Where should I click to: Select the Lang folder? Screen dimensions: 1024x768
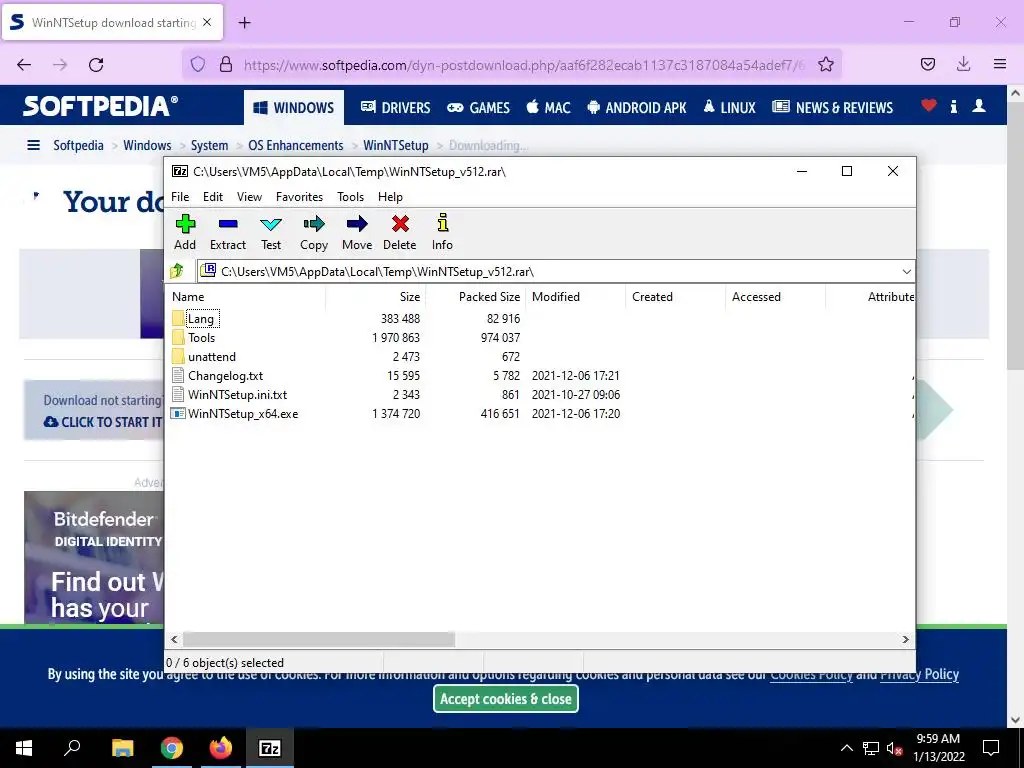[x=200, y=319]
